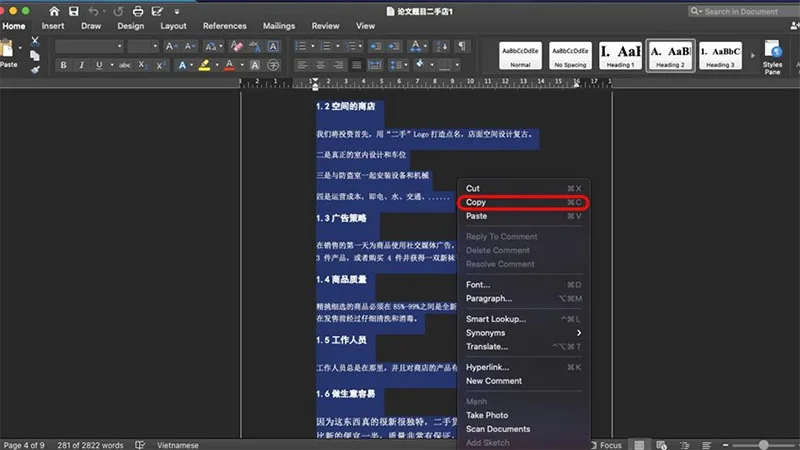Apply the Normal style
This screenshot has height=450, width=800.
pos(520,56)
